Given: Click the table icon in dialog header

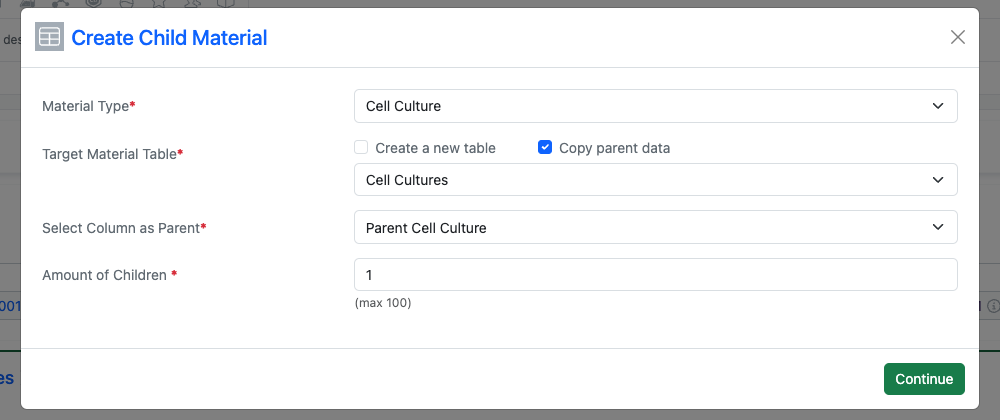Looking at the screenshot, I should [x=50, y=38].
